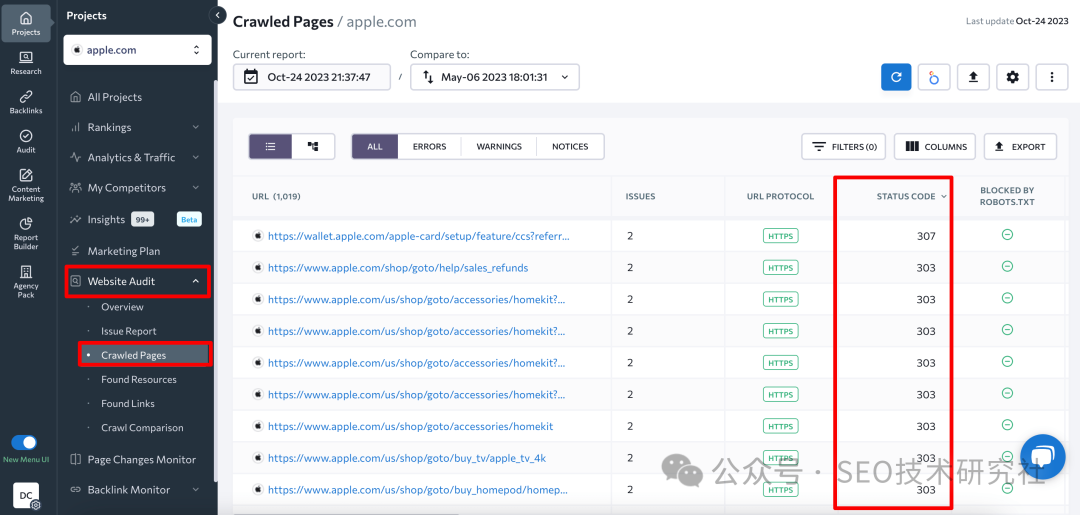This screenshot has height=515, width=1080.
Task: Toggle the New Menu UI switch
Action: coord(24,442)
